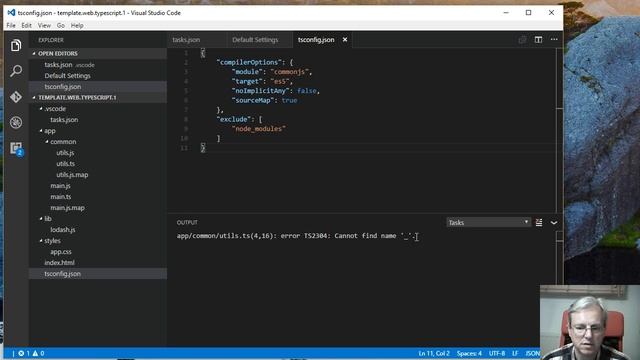Collapse the output panel with chevron

554,222
